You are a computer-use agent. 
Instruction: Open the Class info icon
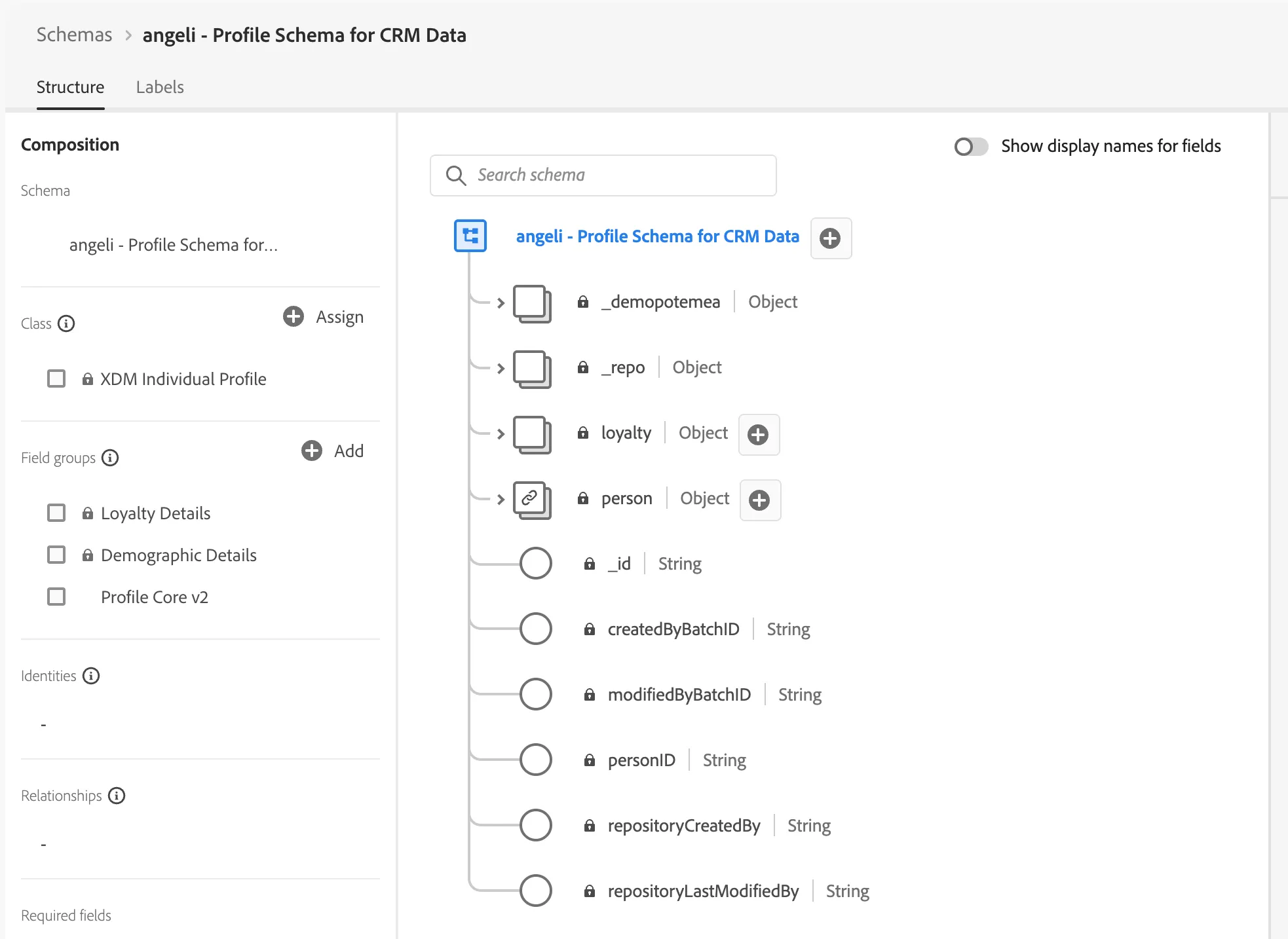(x=66, y=323)
